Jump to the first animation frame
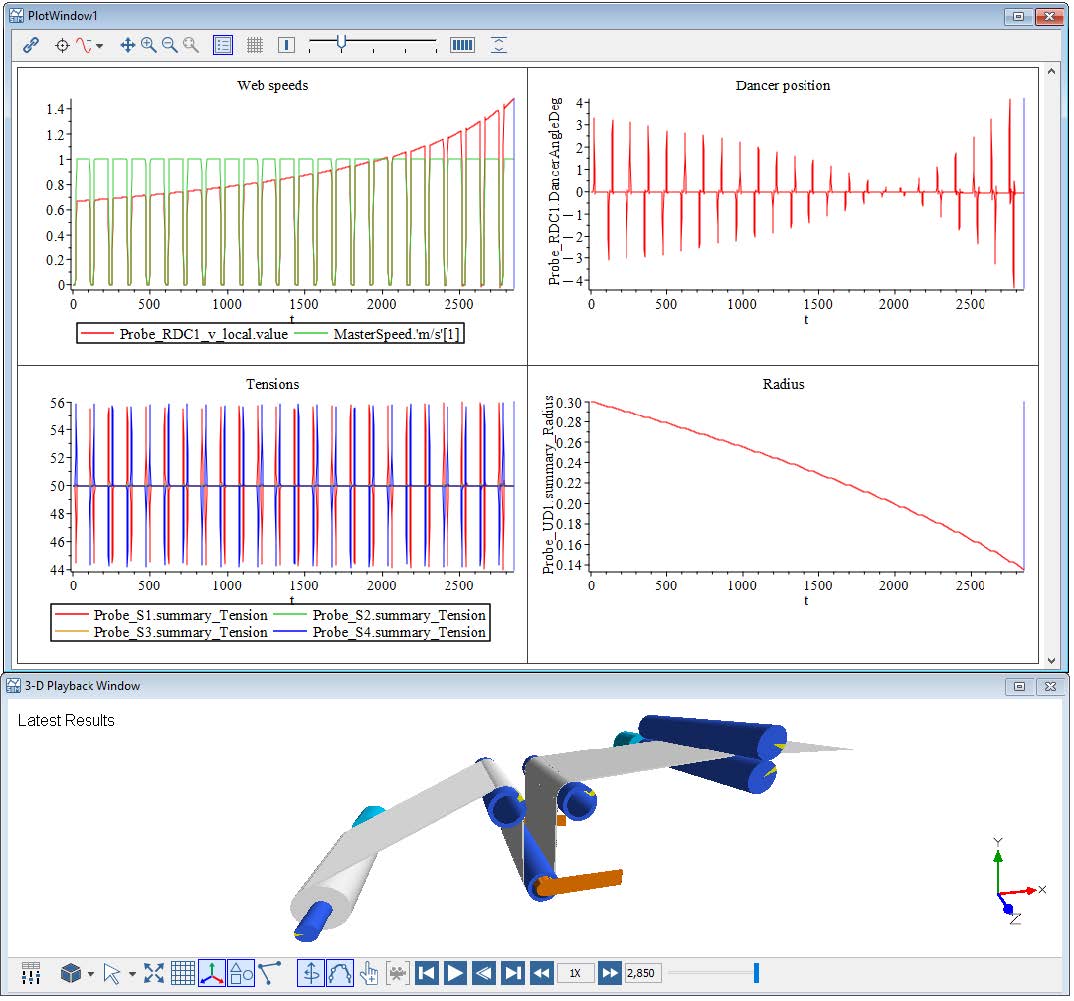This screenshot has height=1001, width=1074. point(426,973)
